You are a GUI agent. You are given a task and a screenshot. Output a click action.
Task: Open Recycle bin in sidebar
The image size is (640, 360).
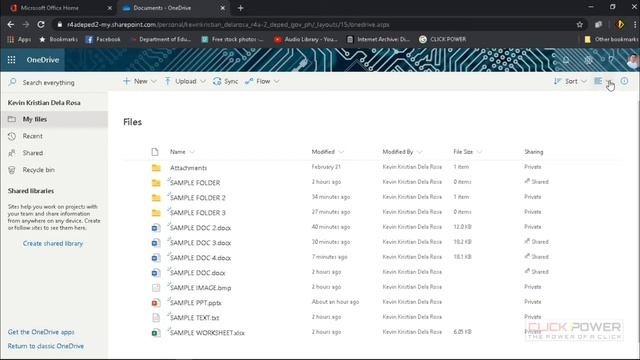click(x=54, y=170)
